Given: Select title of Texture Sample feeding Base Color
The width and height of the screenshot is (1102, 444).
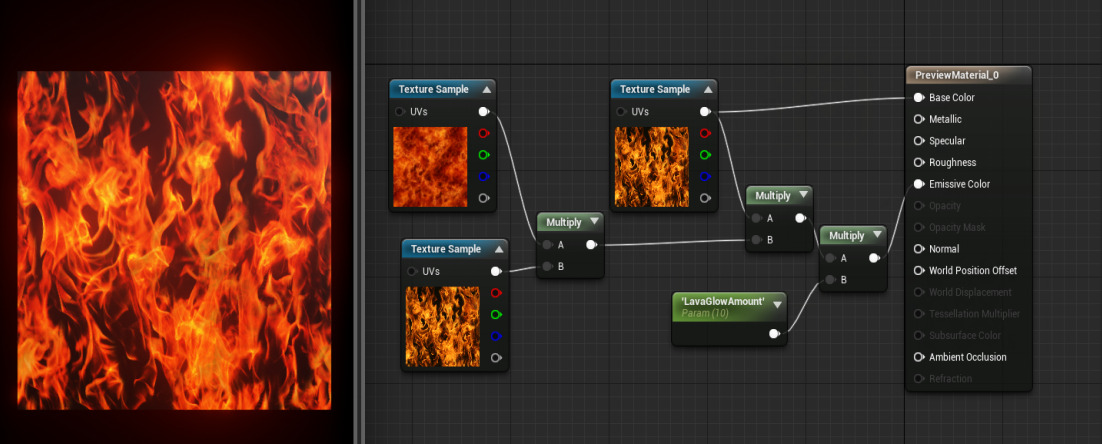Looking at the screenshot, I should point(655,89).
